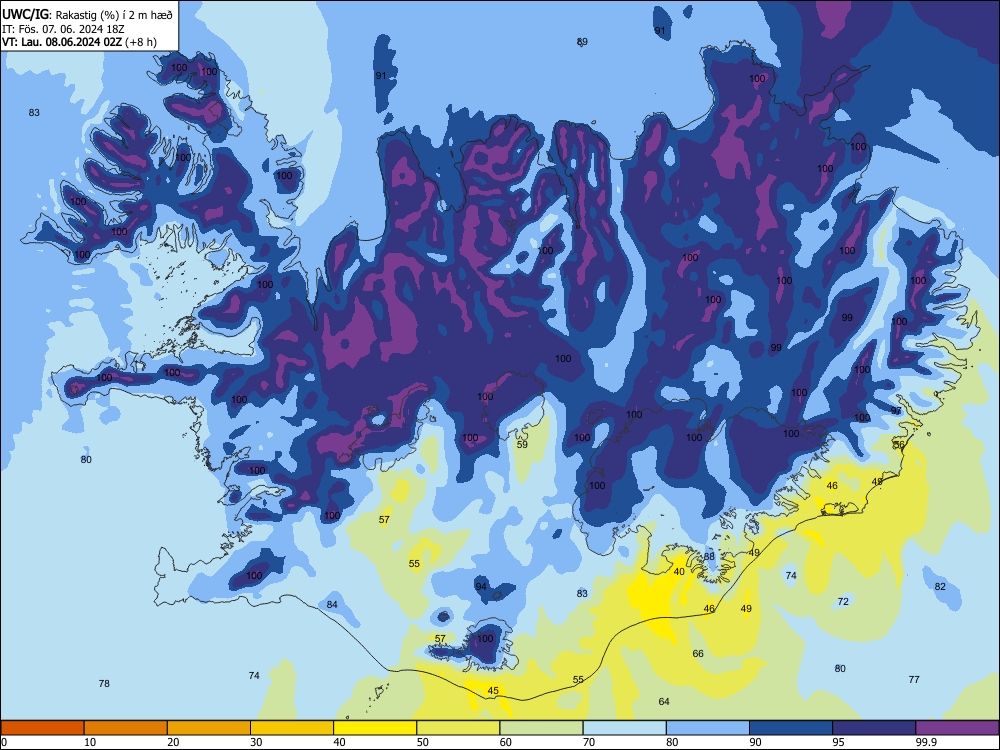The height and width of the screenshot is (750, 1000).
Task: Click the legend tick label '95'
Action: 838,742
